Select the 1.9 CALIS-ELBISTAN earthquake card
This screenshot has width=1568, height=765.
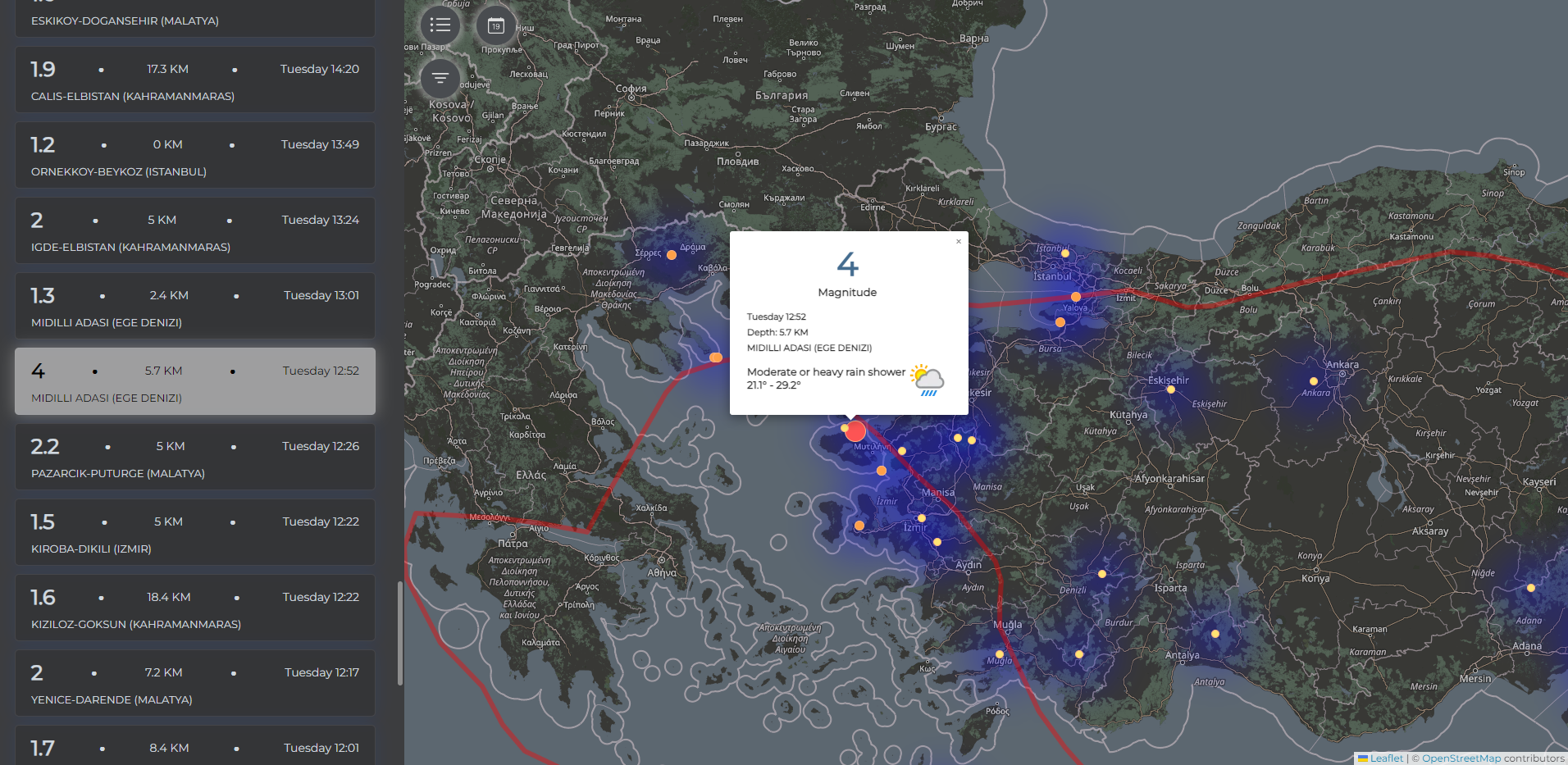click(x=195, y=80)
